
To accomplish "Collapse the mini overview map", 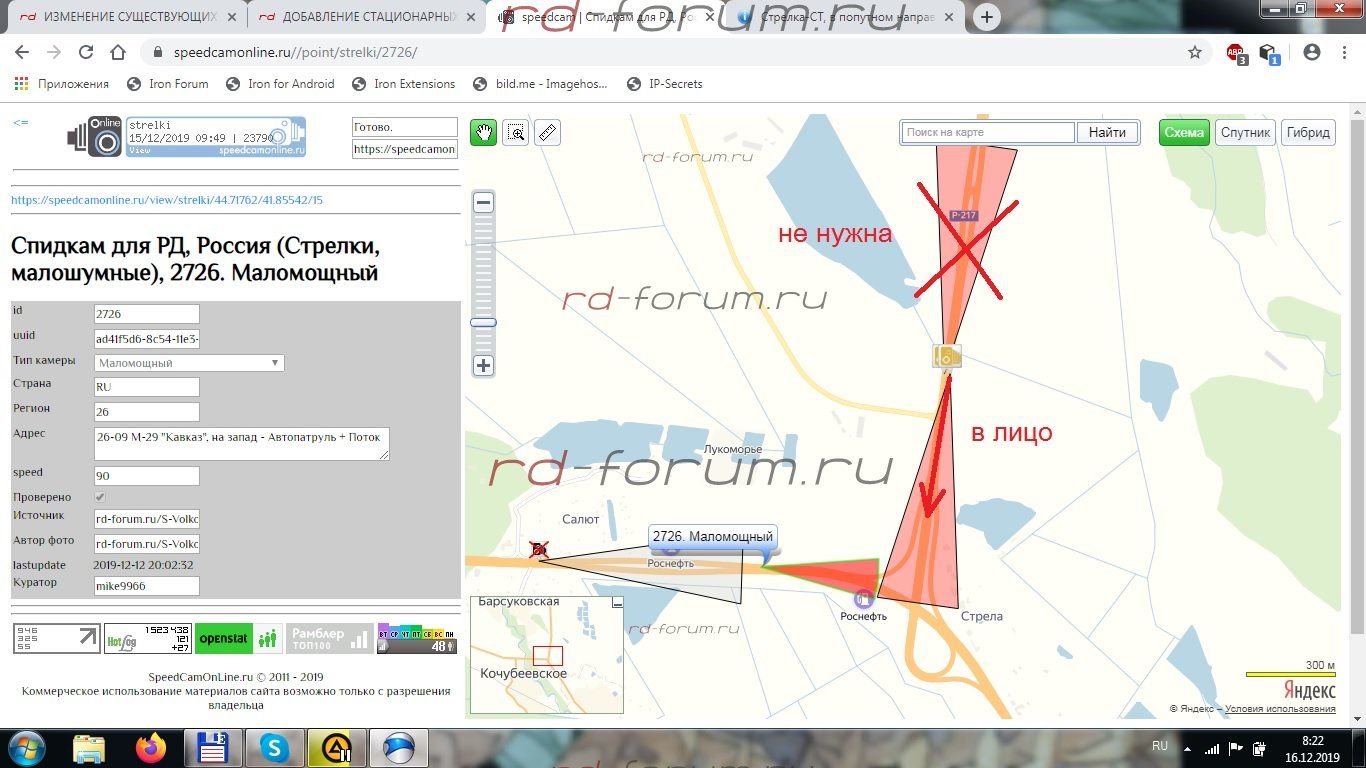I will (617, 603).
